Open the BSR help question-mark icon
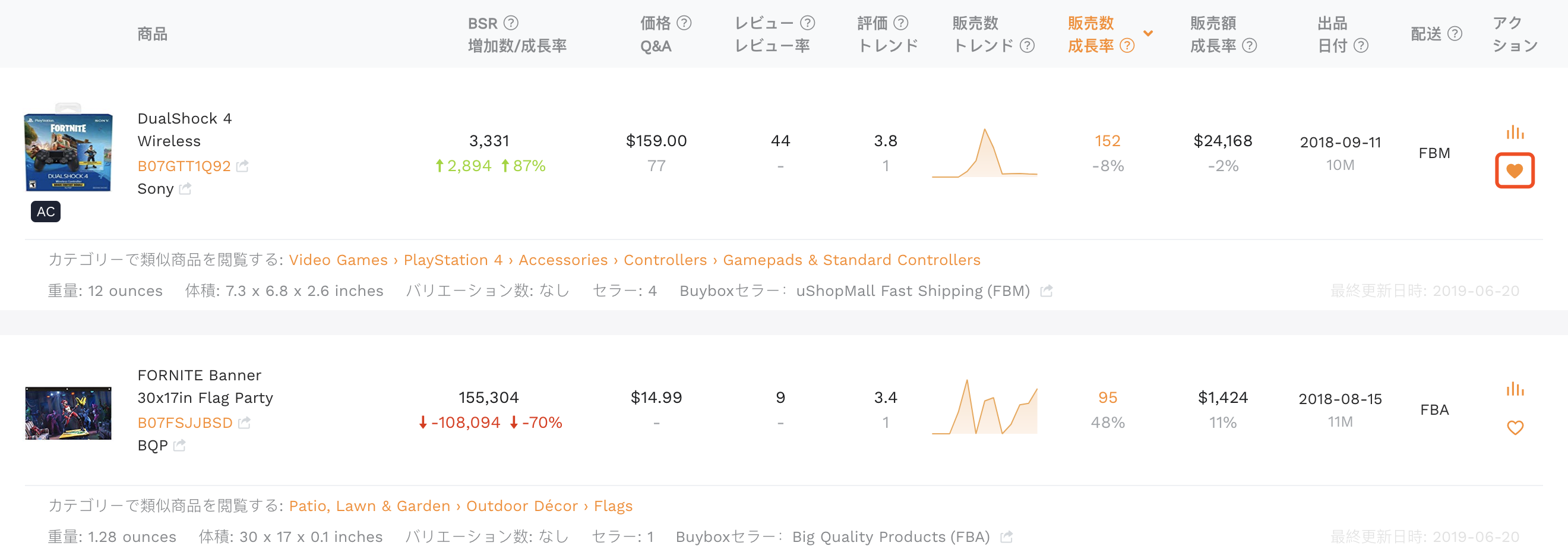The height and width of the screenshot is (555, 1568). pos(511,23)
